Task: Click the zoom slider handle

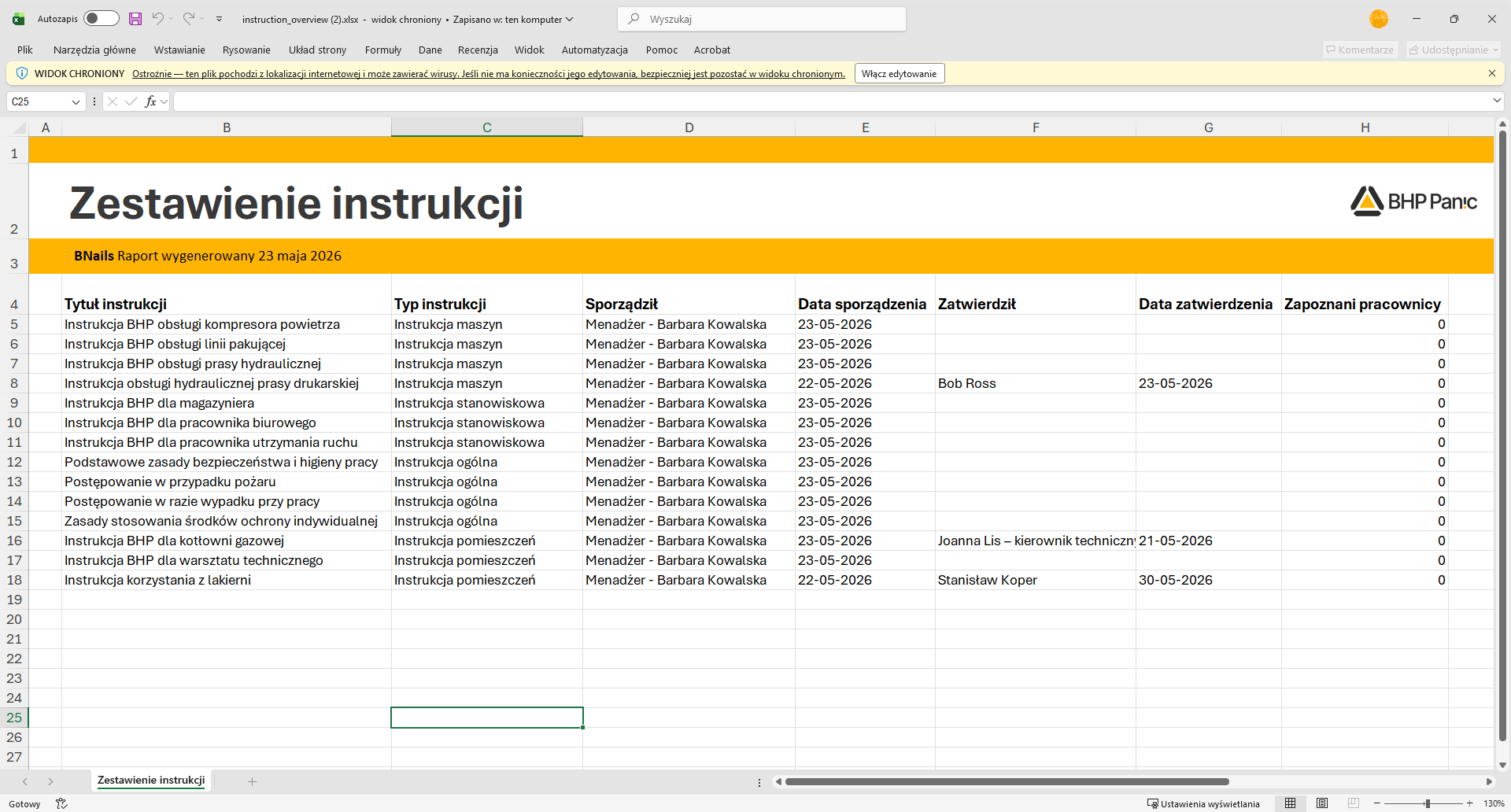Action: [x=1427, y=803]
